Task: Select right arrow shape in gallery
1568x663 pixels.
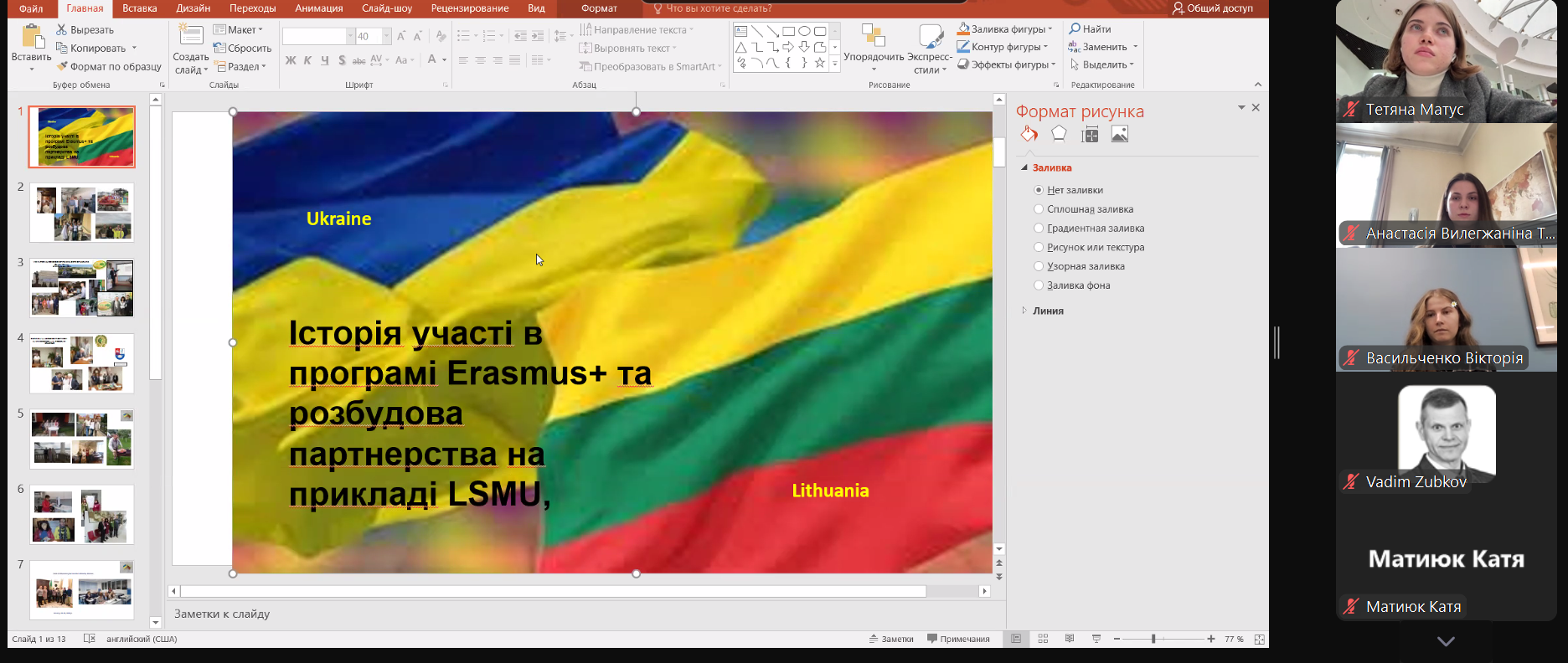Action: pyautogui.click(x=788, y=47)
